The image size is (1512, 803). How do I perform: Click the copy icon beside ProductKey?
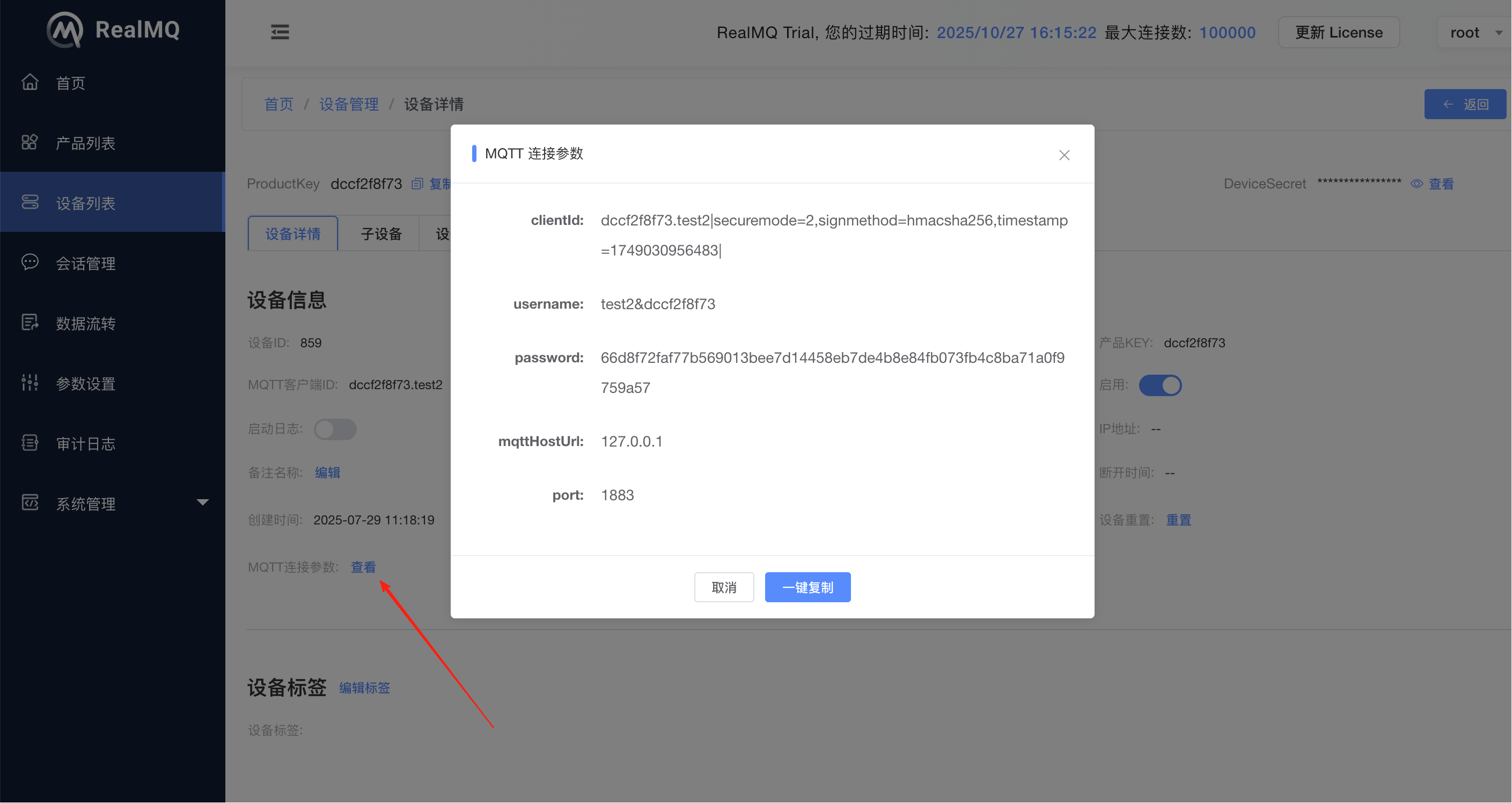417,184
